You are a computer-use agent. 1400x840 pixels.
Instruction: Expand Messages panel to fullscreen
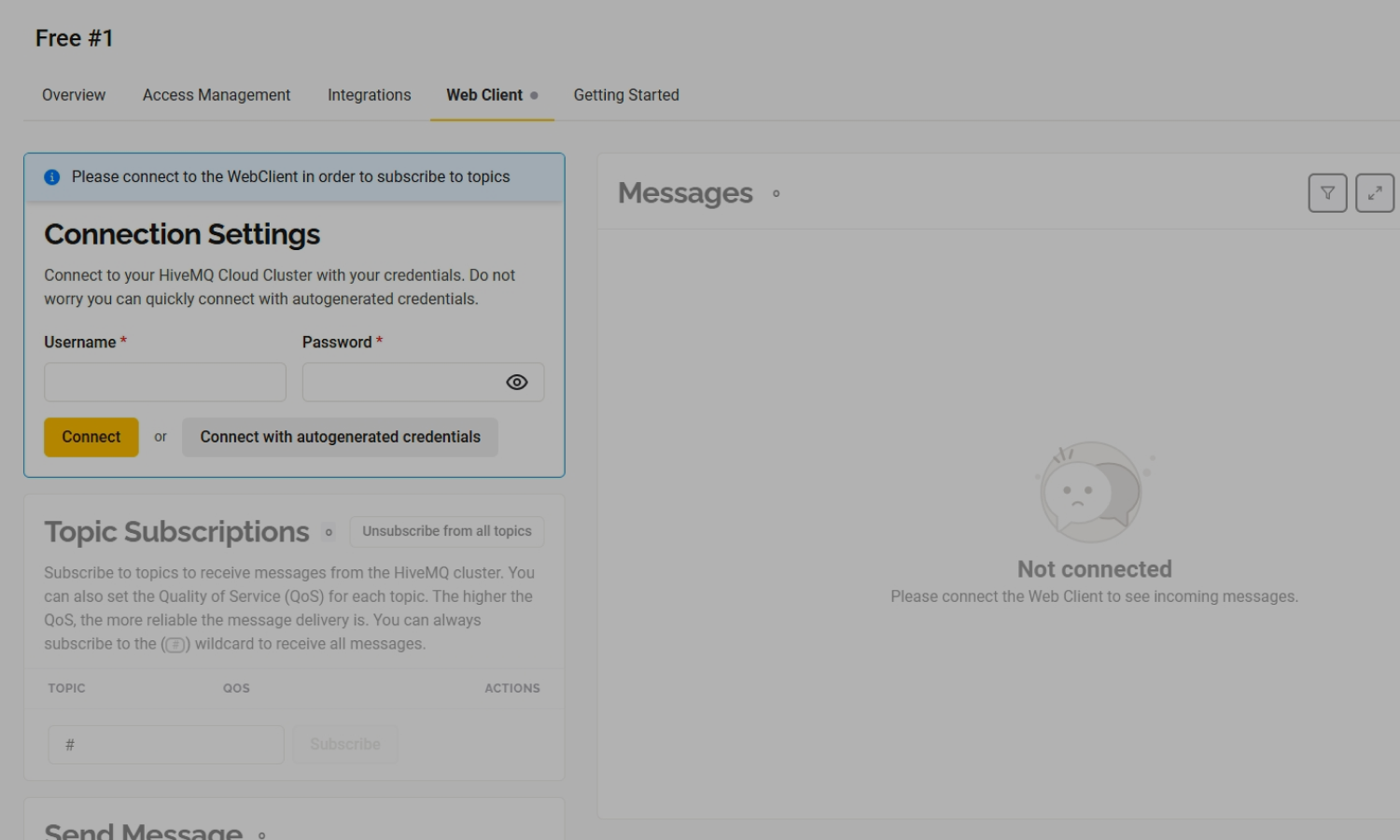(x=1375, y=193)
